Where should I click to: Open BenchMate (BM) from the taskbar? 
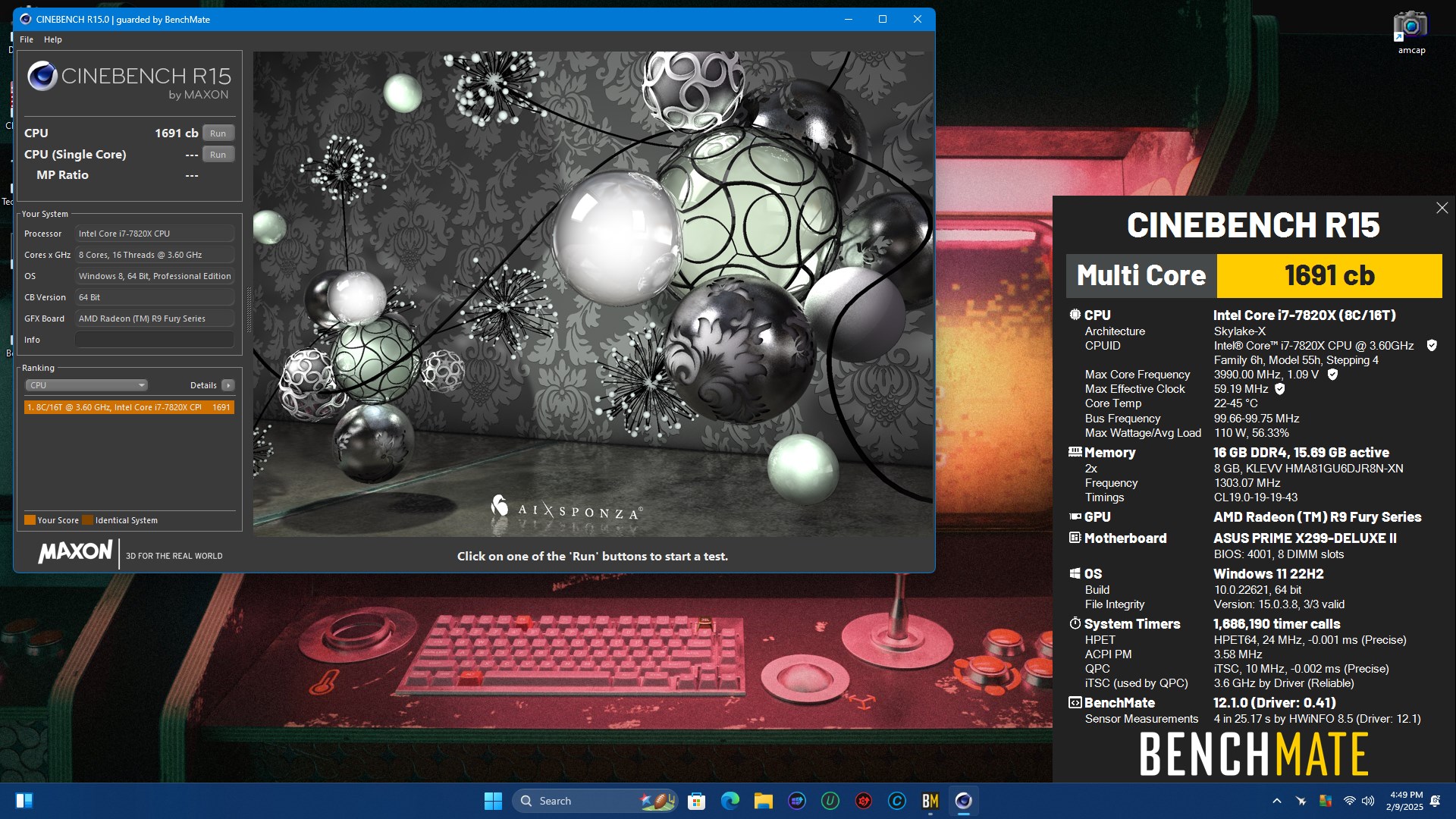[930, 801]
